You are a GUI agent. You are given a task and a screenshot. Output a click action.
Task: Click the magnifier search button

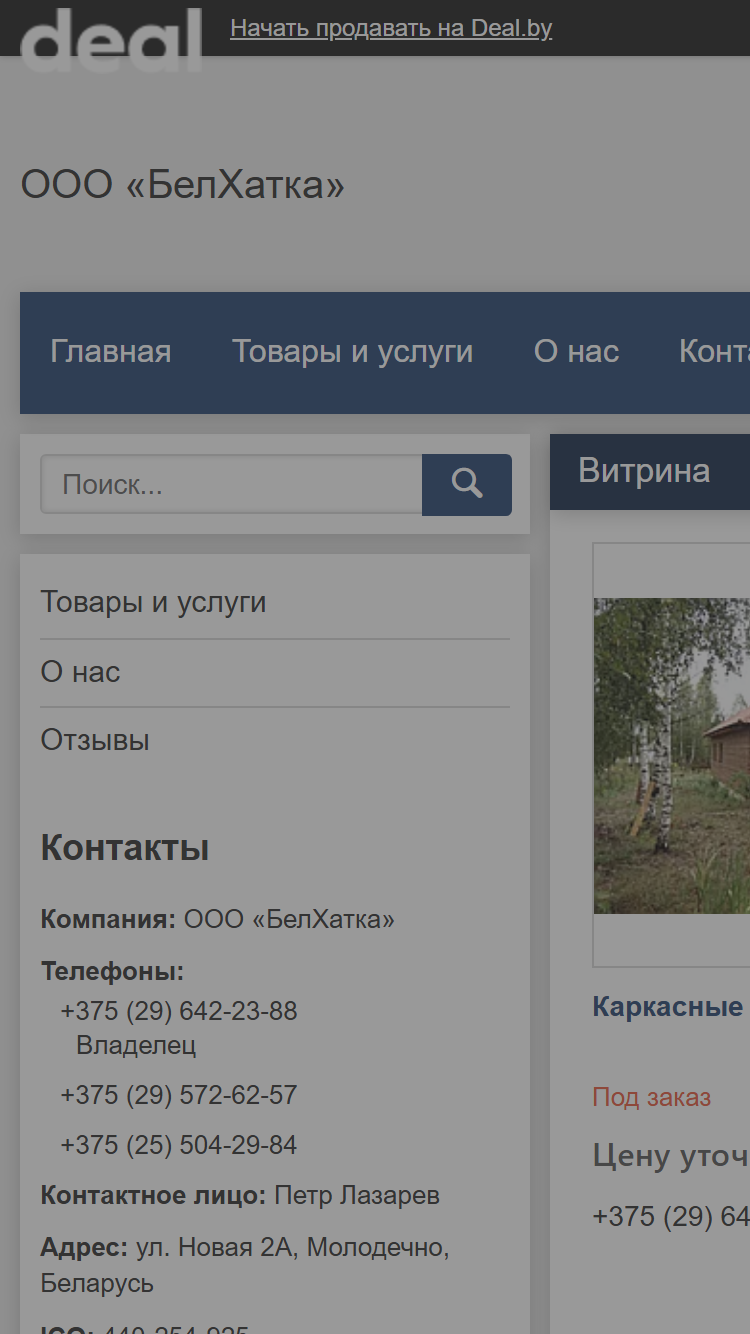(467, 485)
